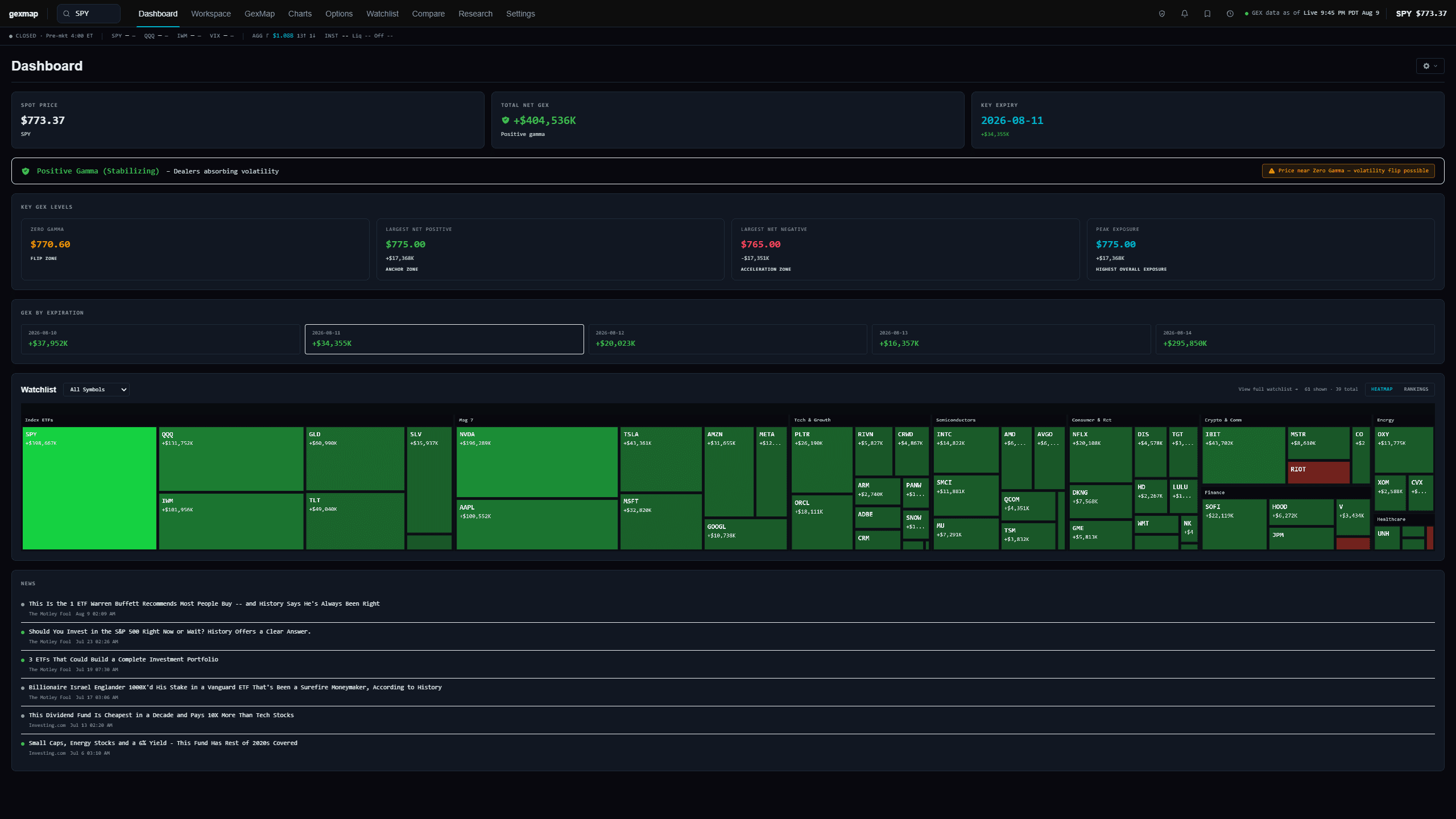
Task: Open the GOOGL heatmap tile
Action: [x=746, y=535]
